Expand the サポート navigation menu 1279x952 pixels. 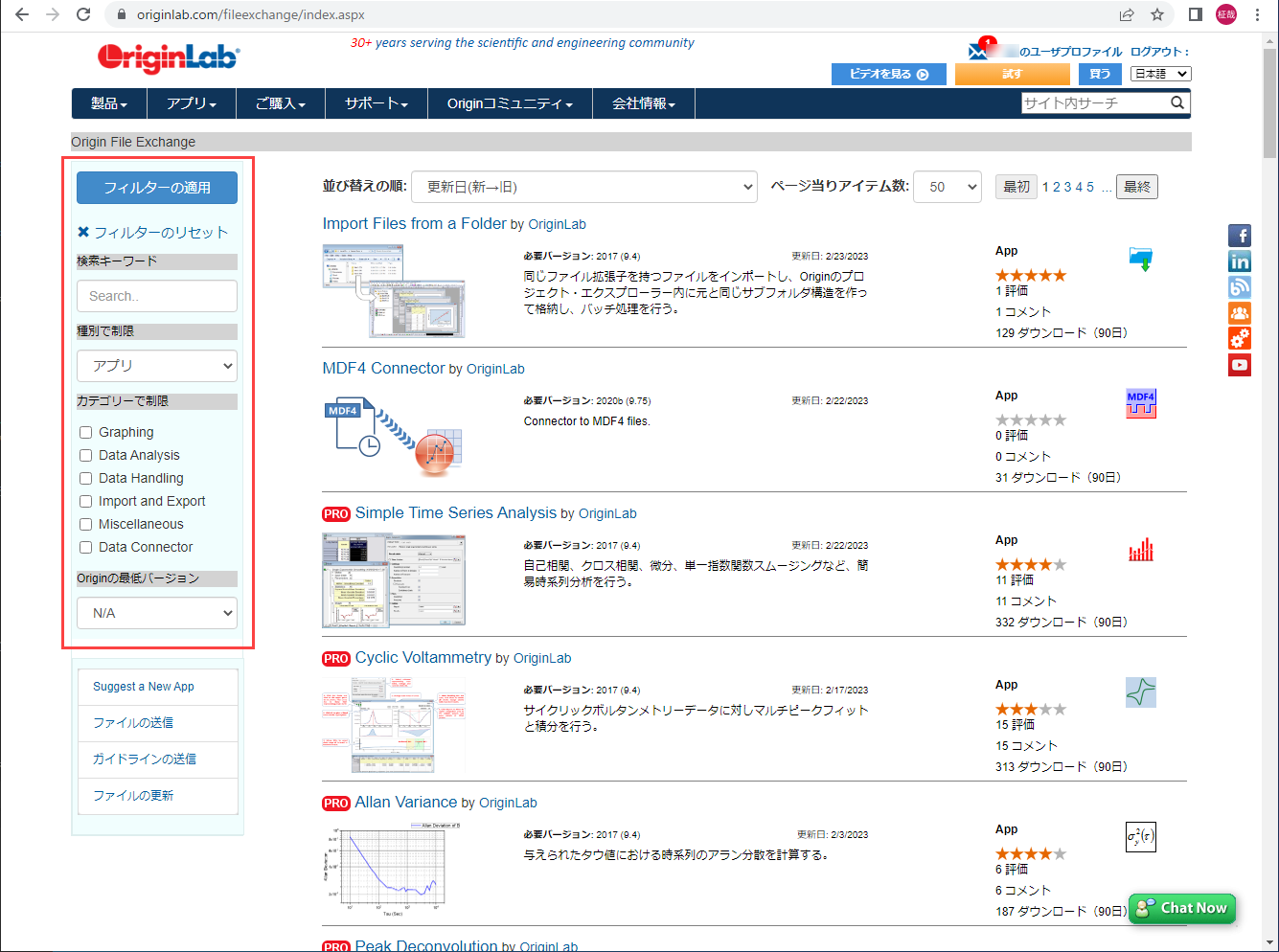click(x=377, y=103)
